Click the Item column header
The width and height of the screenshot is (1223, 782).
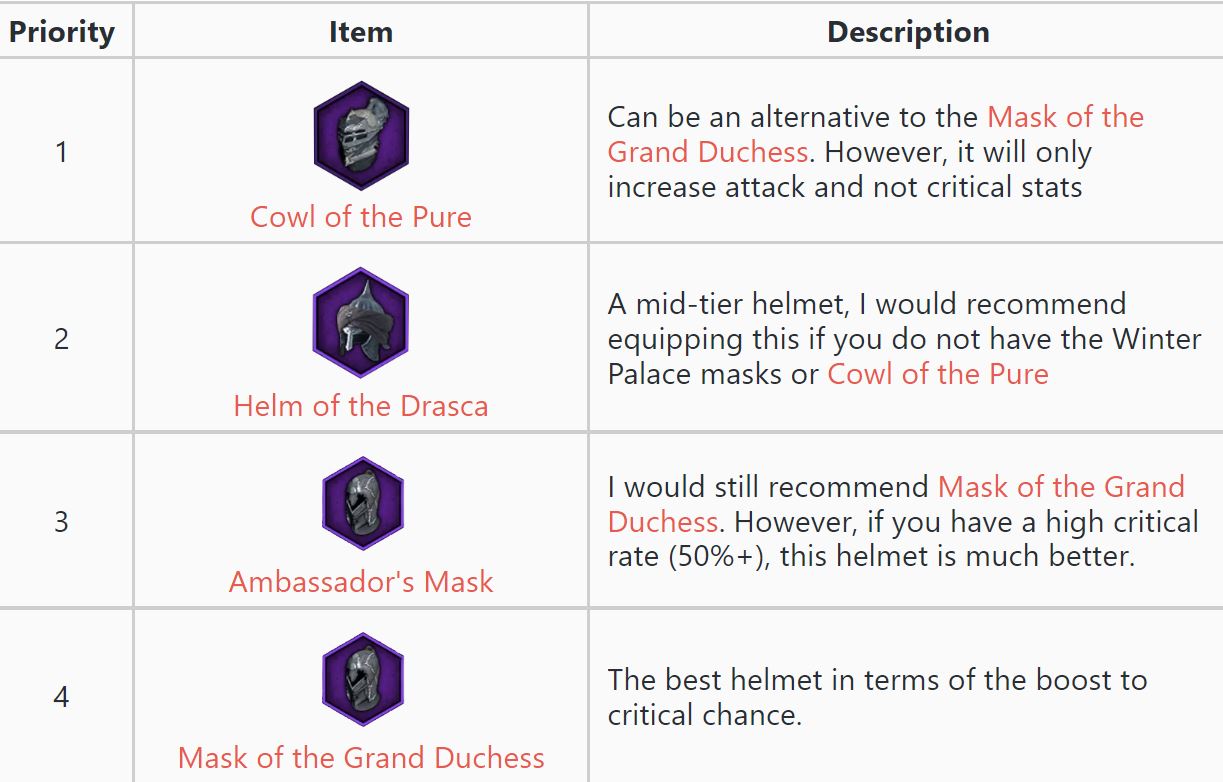pyautogui.click(x=361, y=32)
